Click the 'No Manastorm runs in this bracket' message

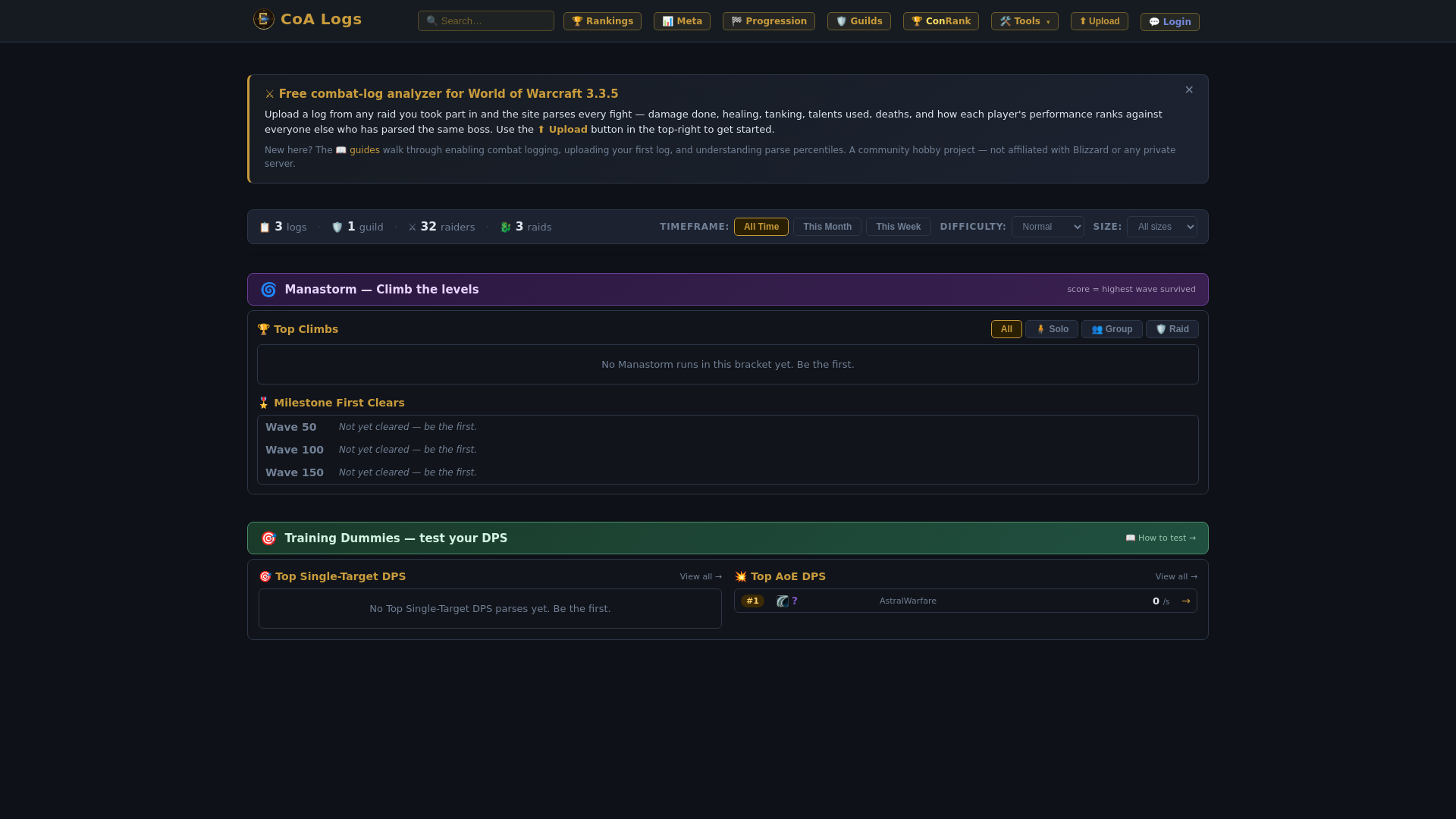(x=727, y=365)
